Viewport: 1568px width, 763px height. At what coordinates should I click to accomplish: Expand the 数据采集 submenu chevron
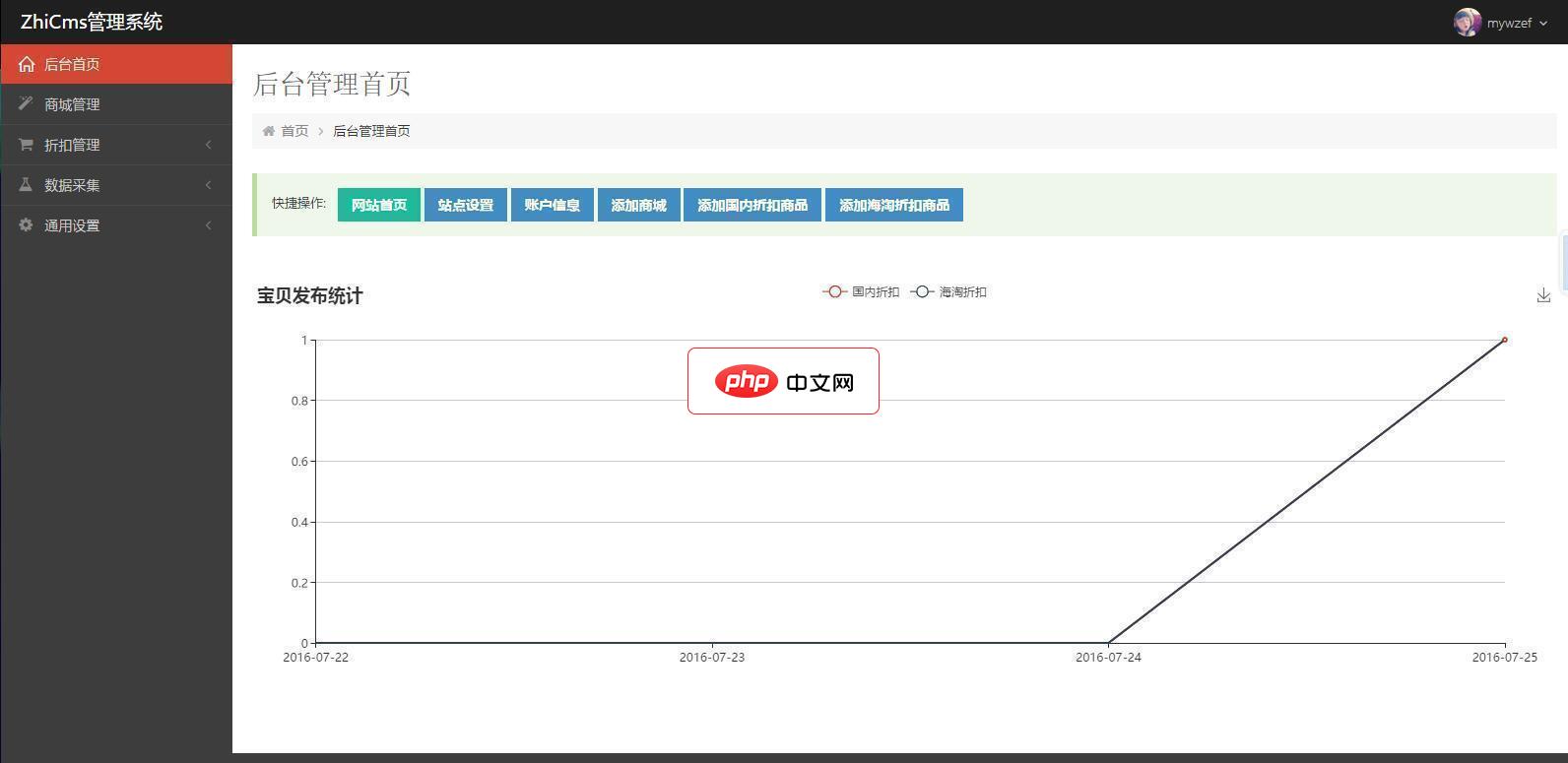pos(208,185)
